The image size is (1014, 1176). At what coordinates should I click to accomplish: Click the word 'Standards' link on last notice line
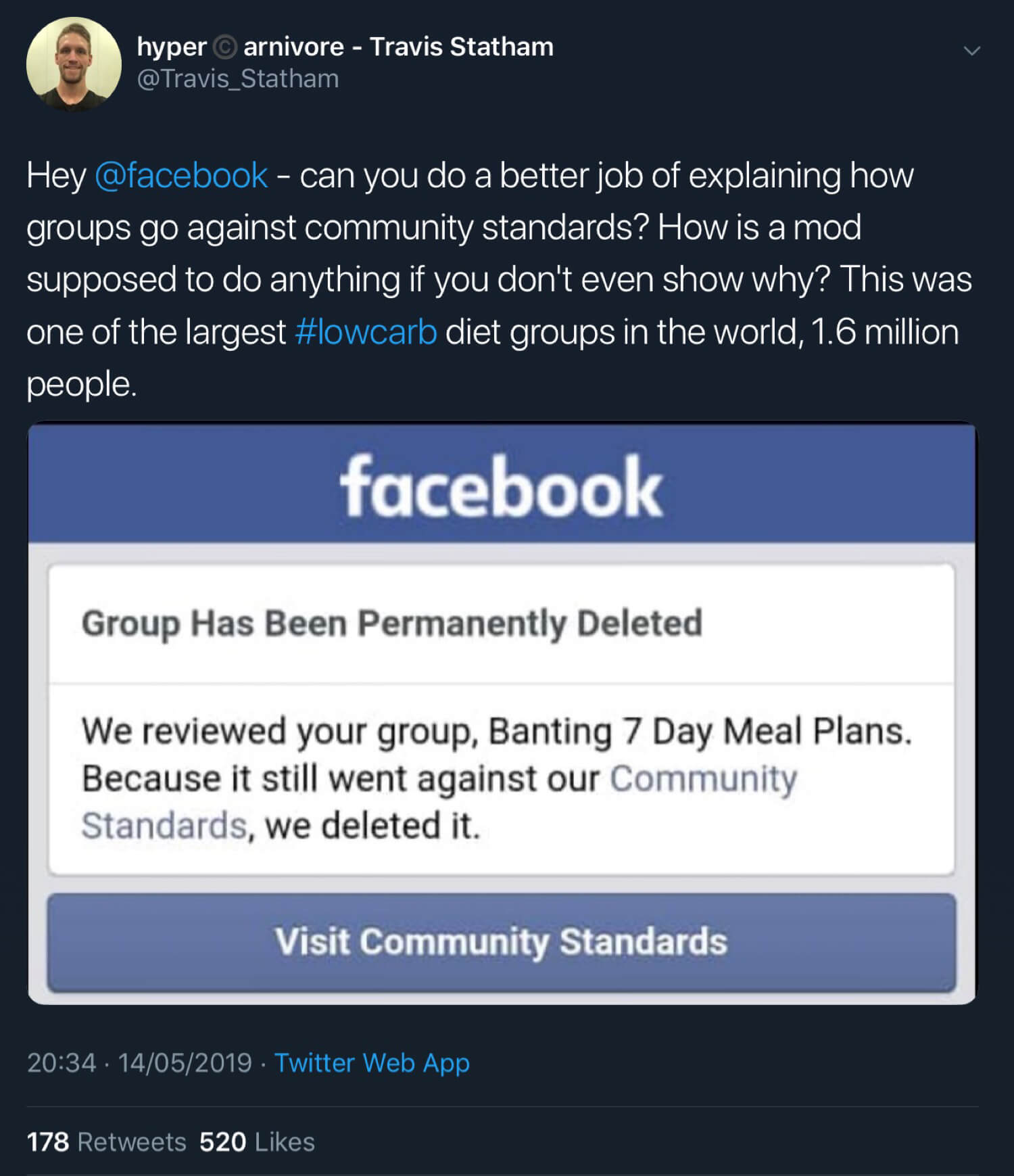(164, 826)
